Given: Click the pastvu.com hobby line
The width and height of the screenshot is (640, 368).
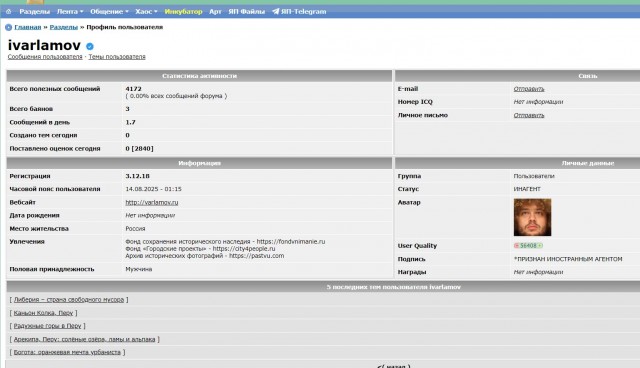Looking at the screenshot, I should [204, 256].
